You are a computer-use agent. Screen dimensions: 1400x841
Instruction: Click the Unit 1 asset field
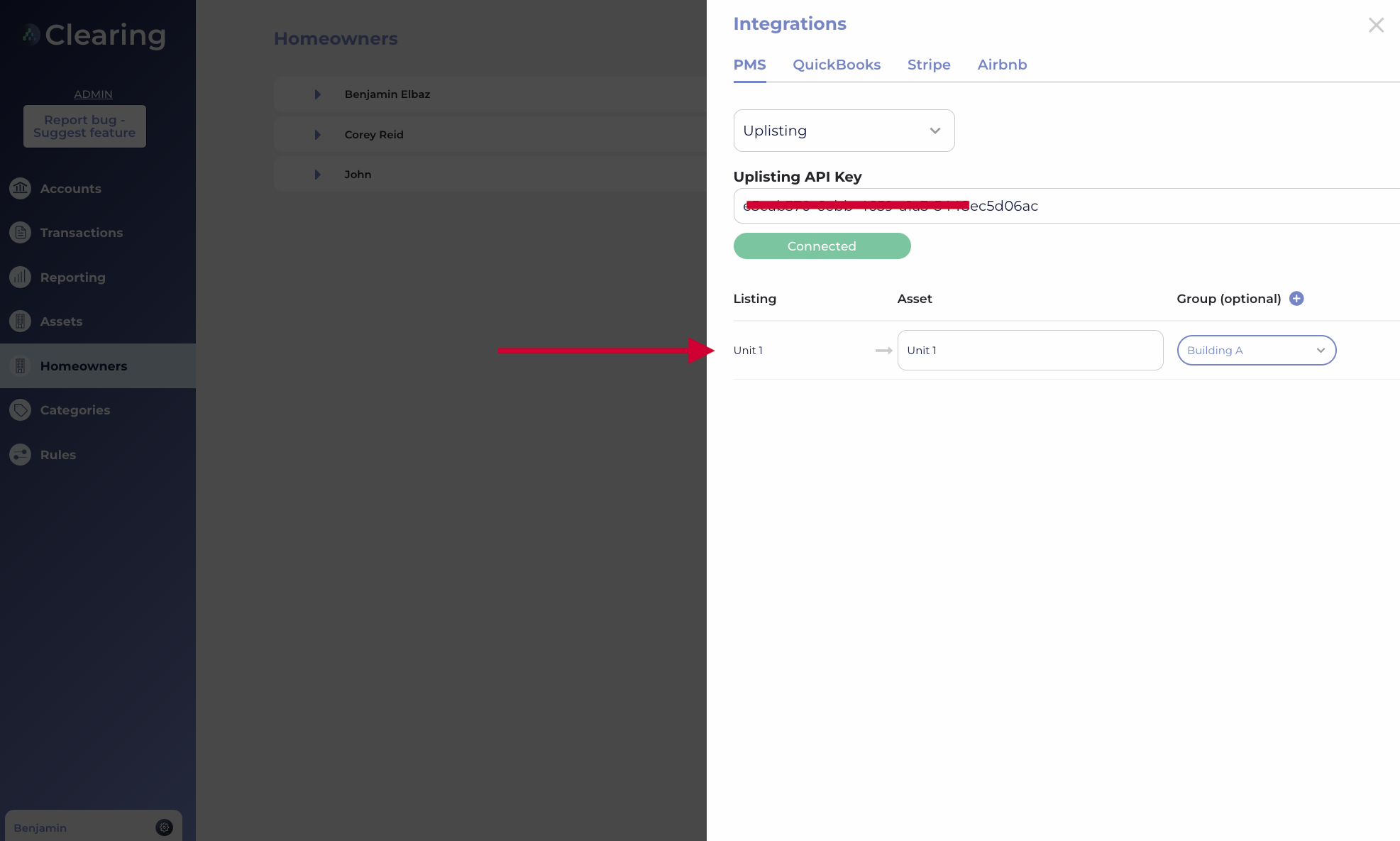click(1030, 350)
